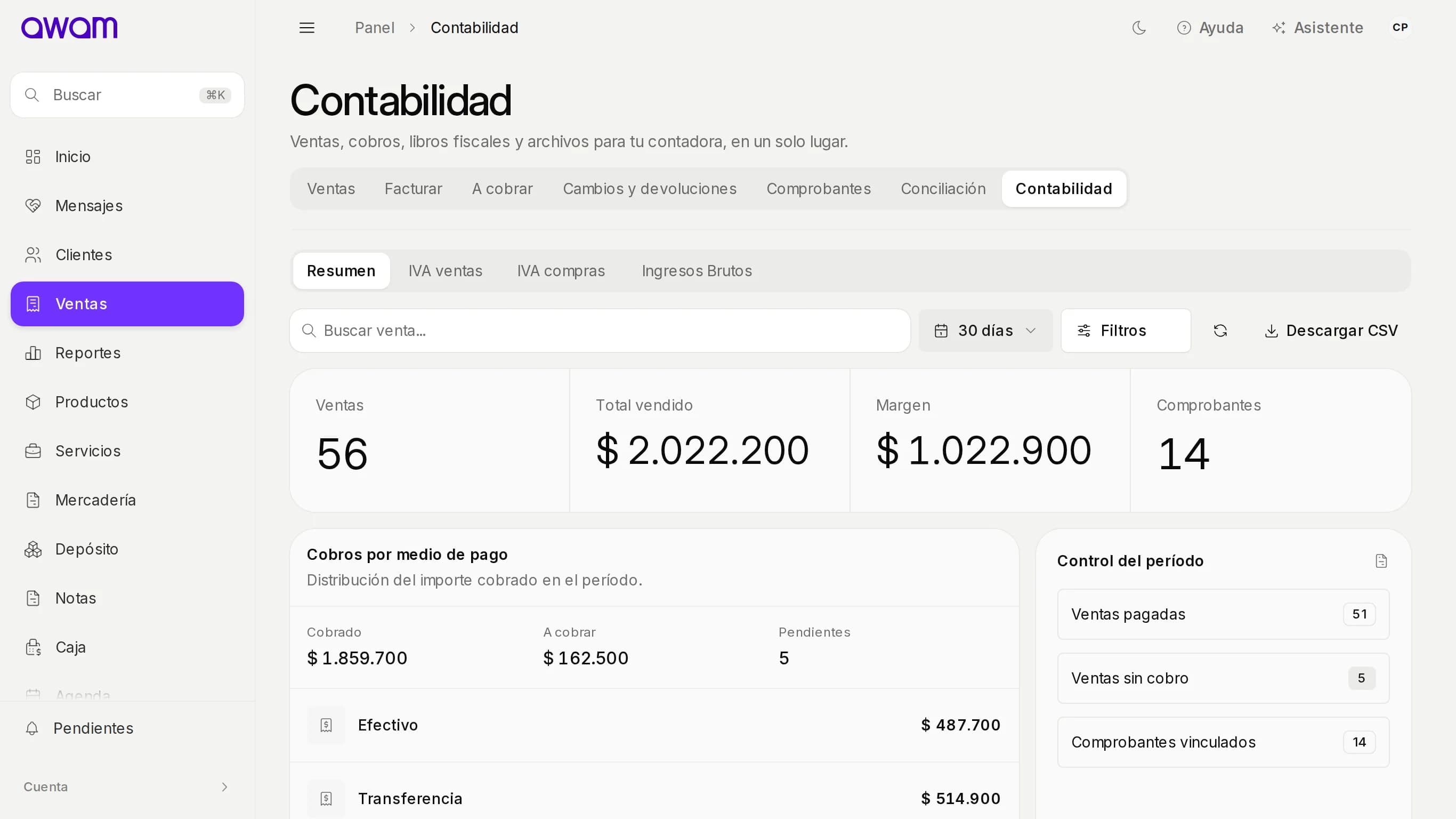Open the Ventas sin cobro row
This screenshot has width=1456, height=819.
pyautogui.click(x=1223, y=678)
